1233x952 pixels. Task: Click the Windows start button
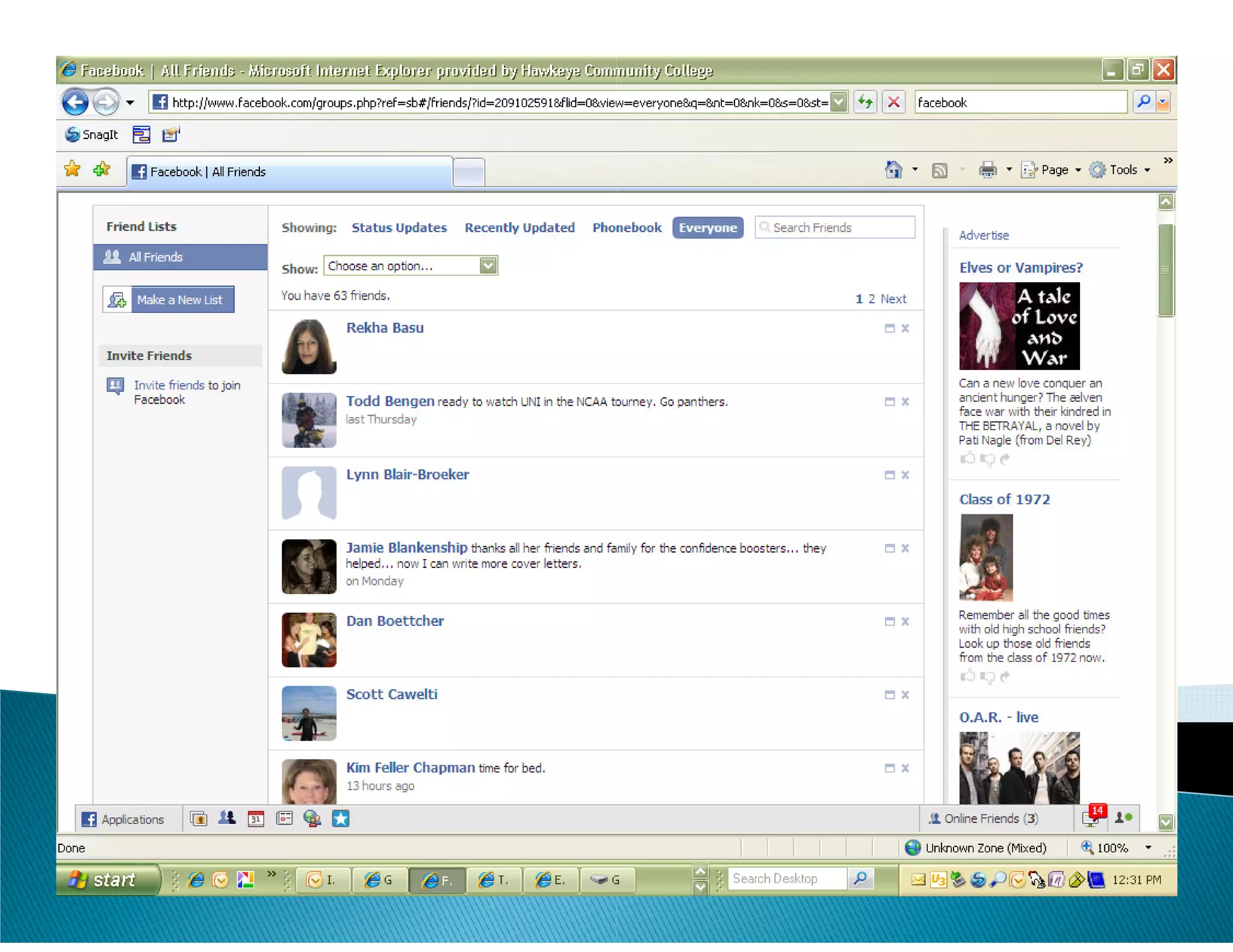tap(108, 880)
